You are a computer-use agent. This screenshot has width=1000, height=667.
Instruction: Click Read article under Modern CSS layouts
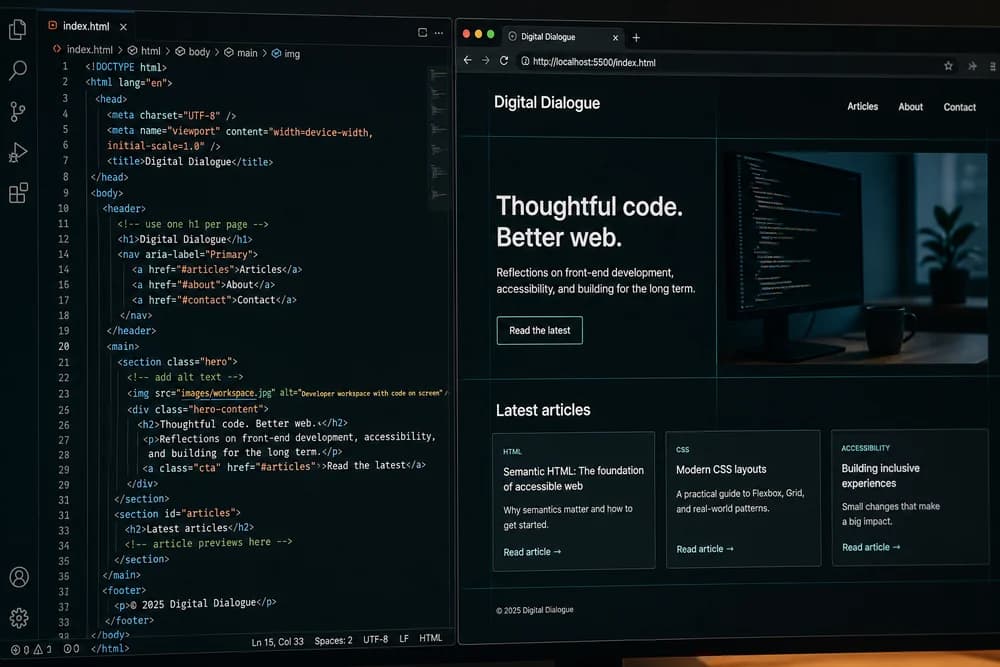click(x=705, y=549)
